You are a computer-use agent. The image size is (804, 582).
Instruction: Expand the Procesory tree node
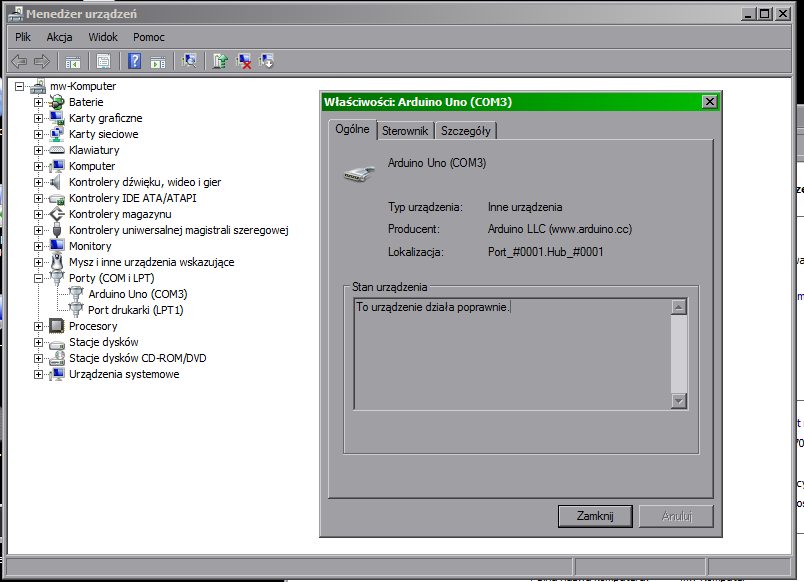coord(39,326)
